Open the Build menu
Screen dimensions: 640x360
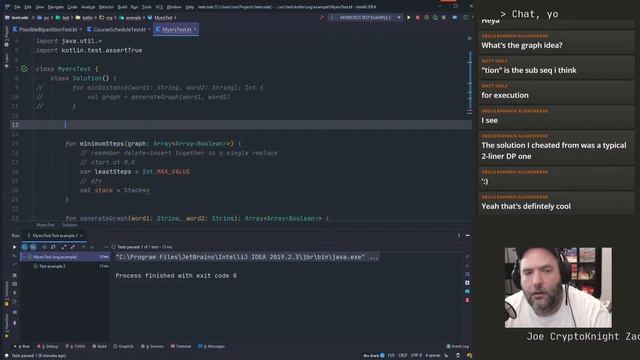[x=122, y=7]
